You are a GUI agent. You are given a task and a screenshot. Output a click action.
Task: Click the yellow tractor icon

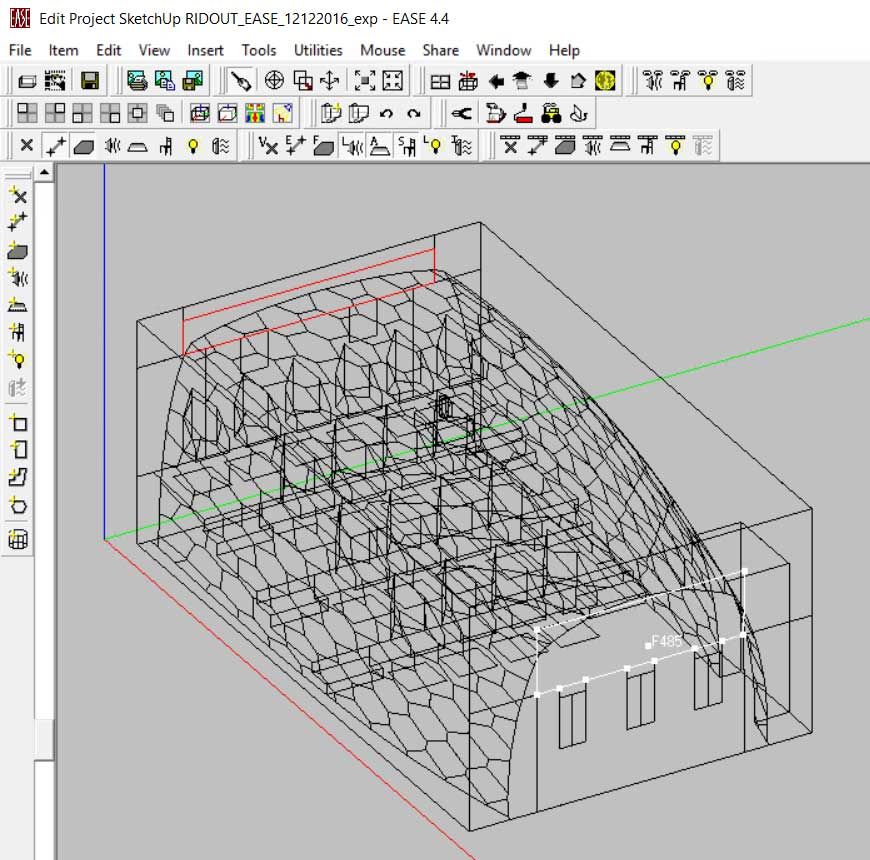pos(551,114)
